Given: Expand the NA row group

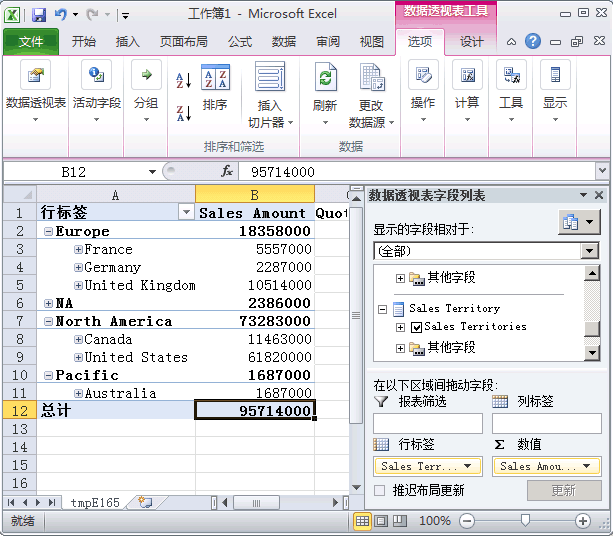Looking at the screenshot, I should [x=48, y=303].
